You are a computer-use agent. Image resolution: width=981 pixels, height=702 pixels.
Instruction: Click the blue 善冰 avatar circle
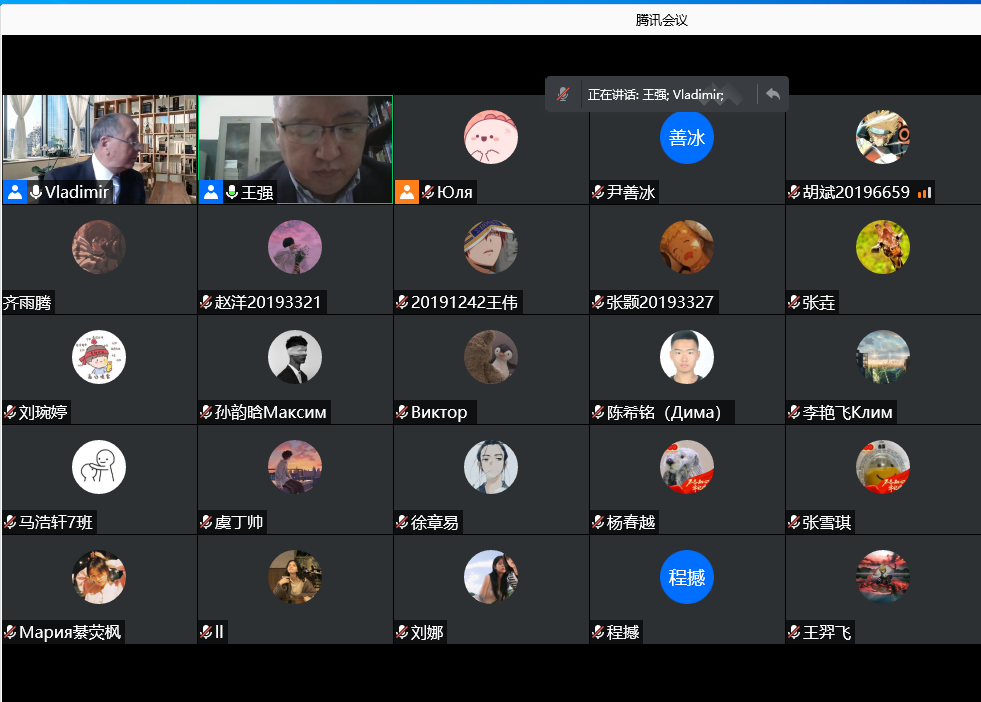click(x=687, y=137)
